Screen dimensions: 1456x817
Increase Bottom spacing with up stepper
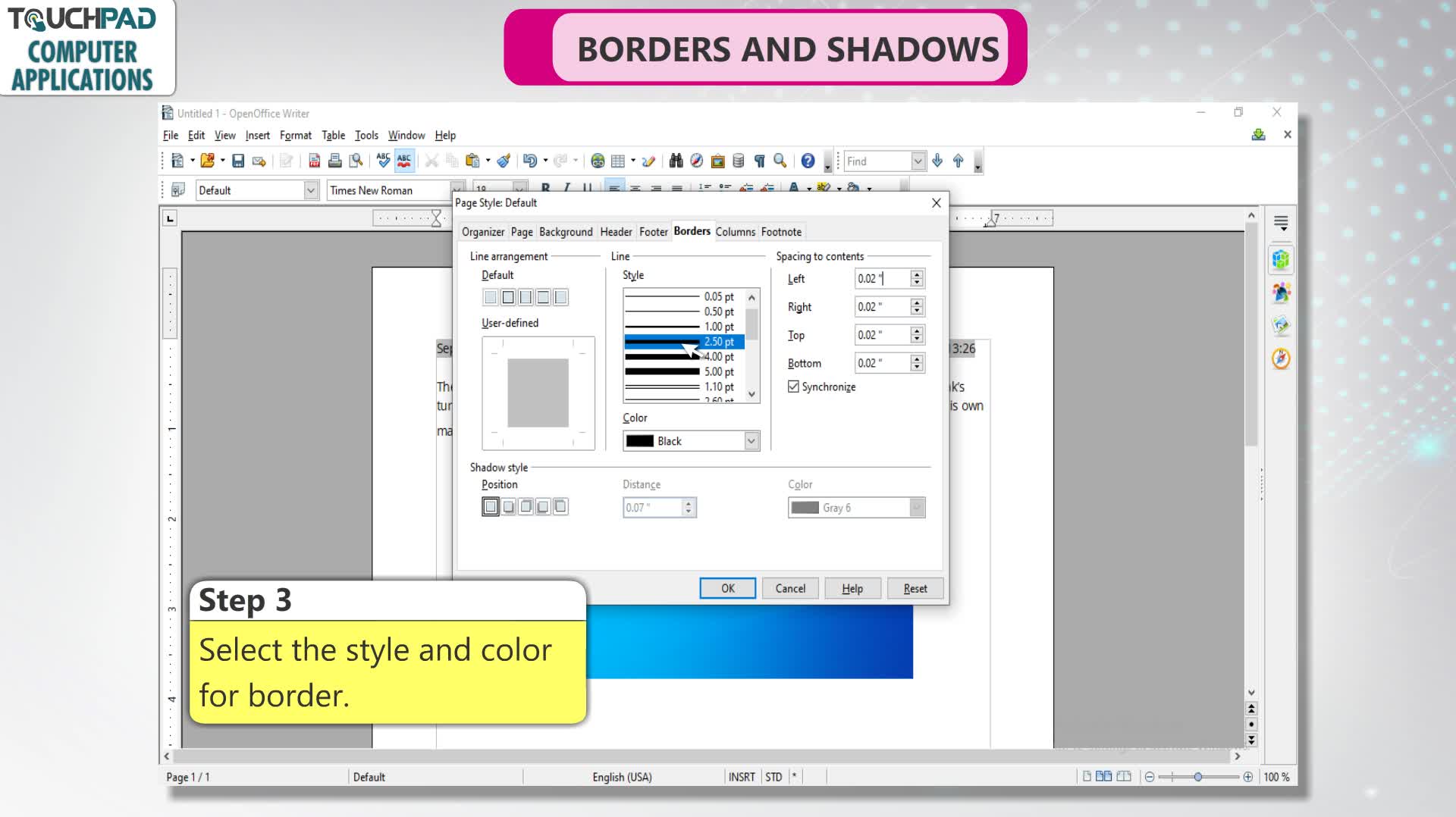click(x=917, y=358)
